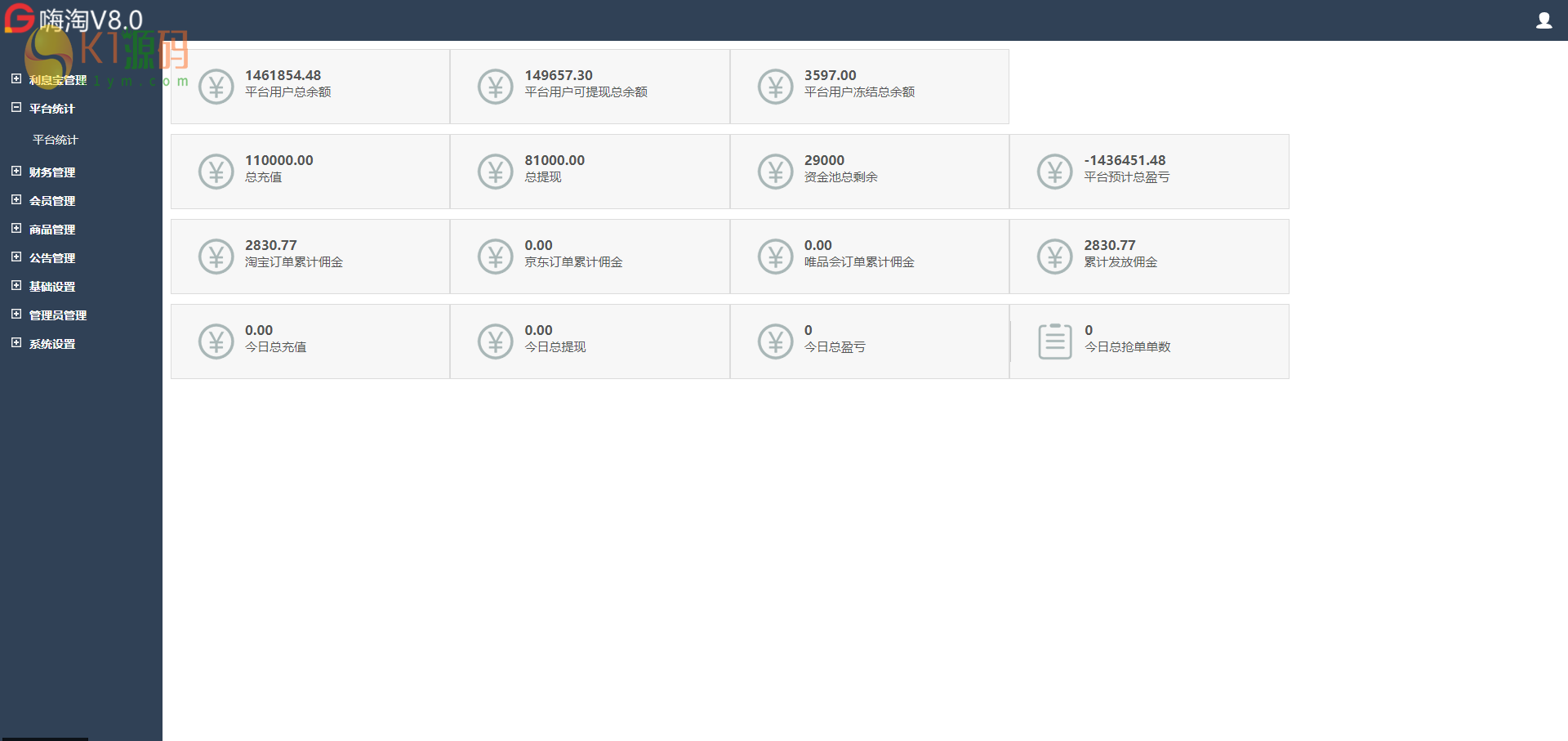Click yen icon beside 累计发放佣金
Viewport: 1568px width, 741px height.
1055,257
